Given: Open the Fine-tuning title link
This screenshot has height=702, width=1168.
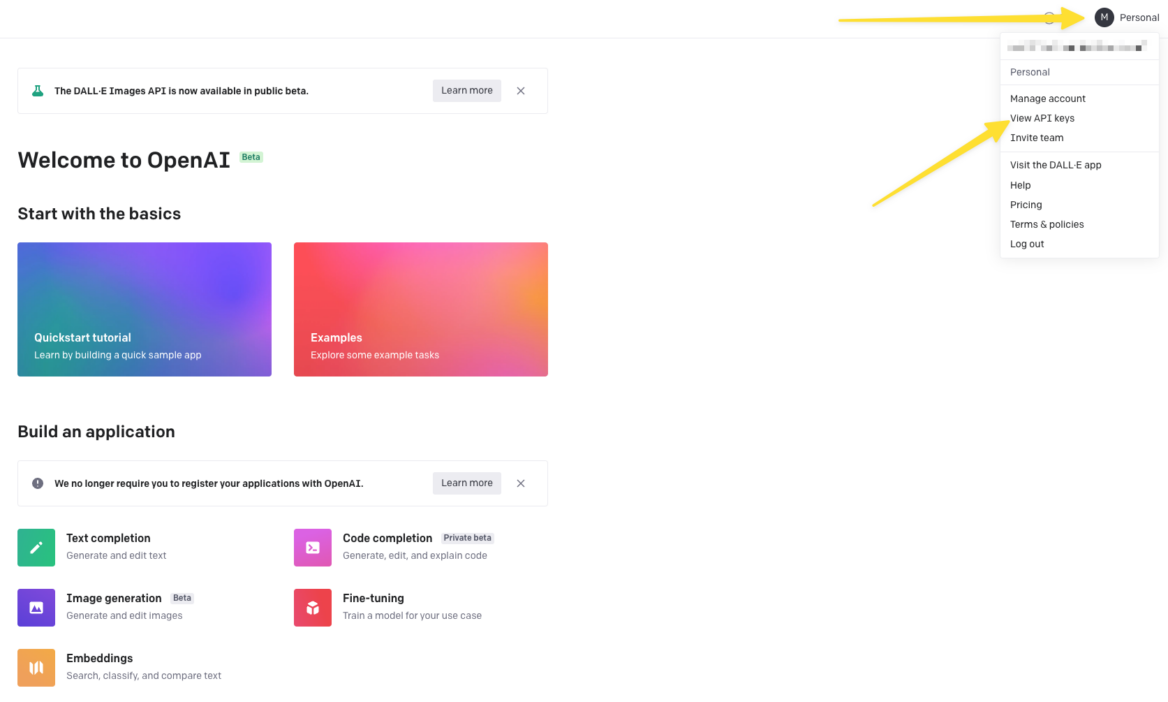Looking at the screenshot, I should [373, 598].
